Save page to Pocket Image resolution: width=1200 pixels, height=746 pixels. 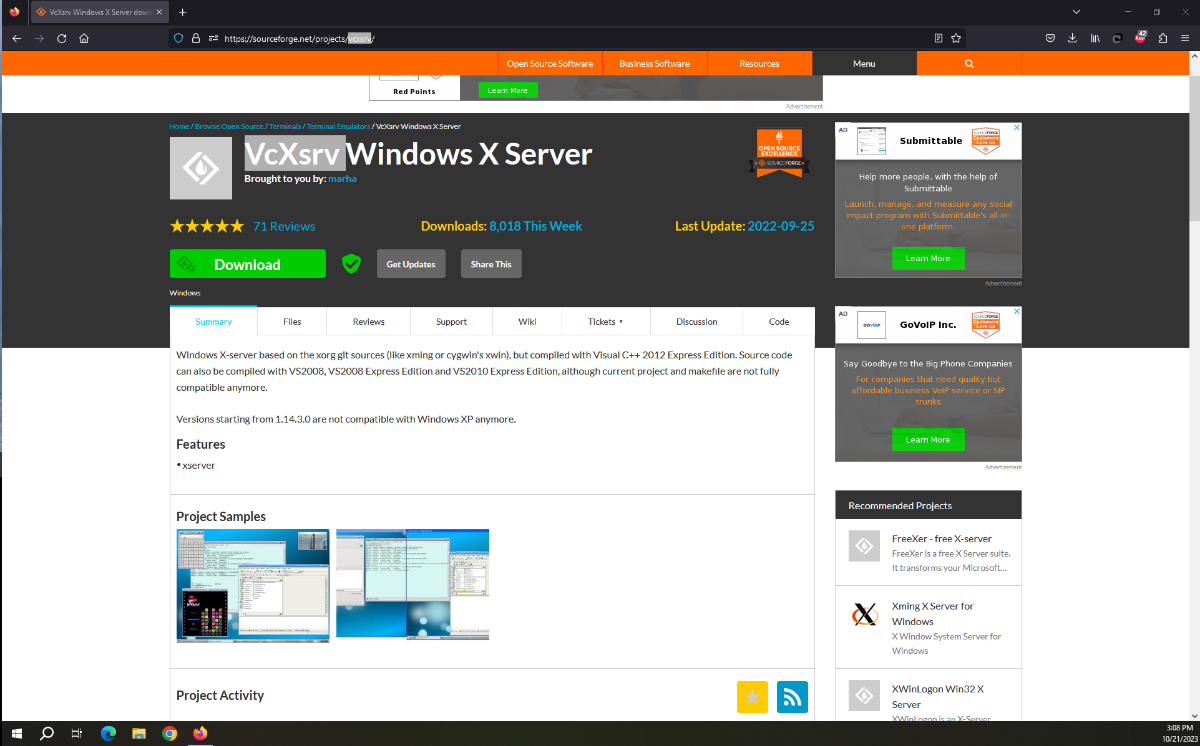coord(1050,38)
